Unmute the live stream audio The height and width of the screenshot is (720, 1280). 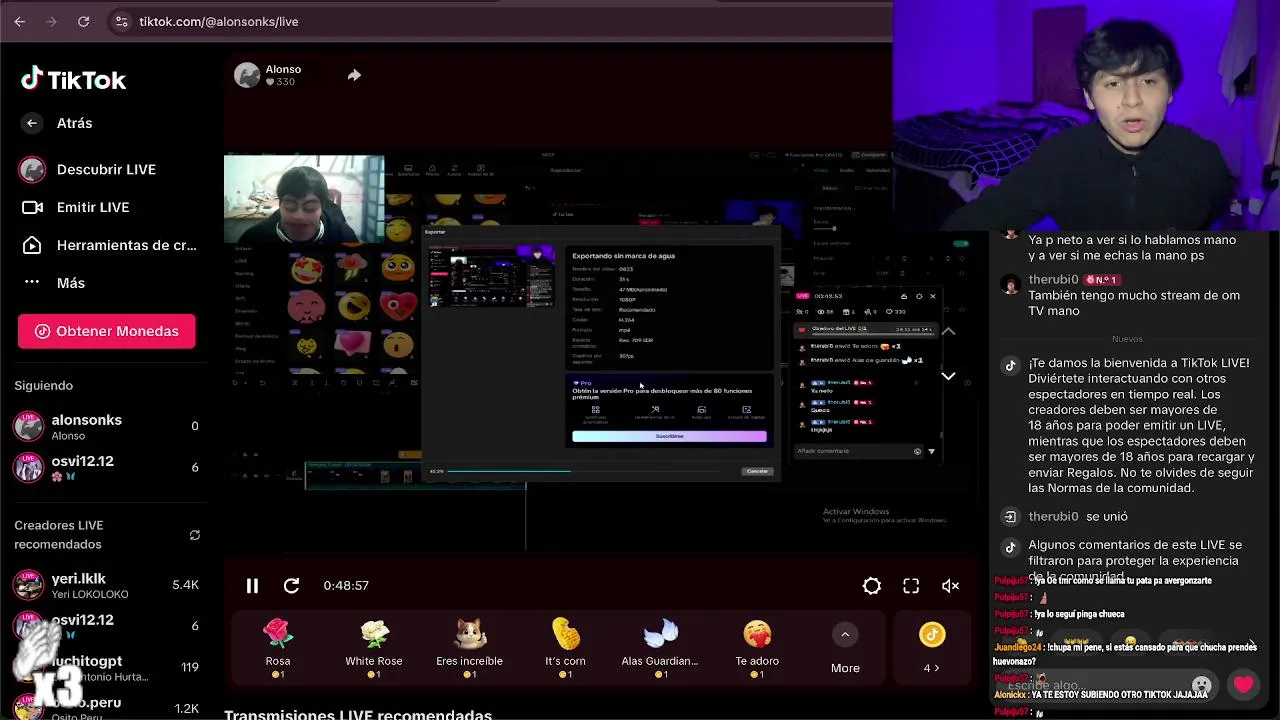coord(950,586)
